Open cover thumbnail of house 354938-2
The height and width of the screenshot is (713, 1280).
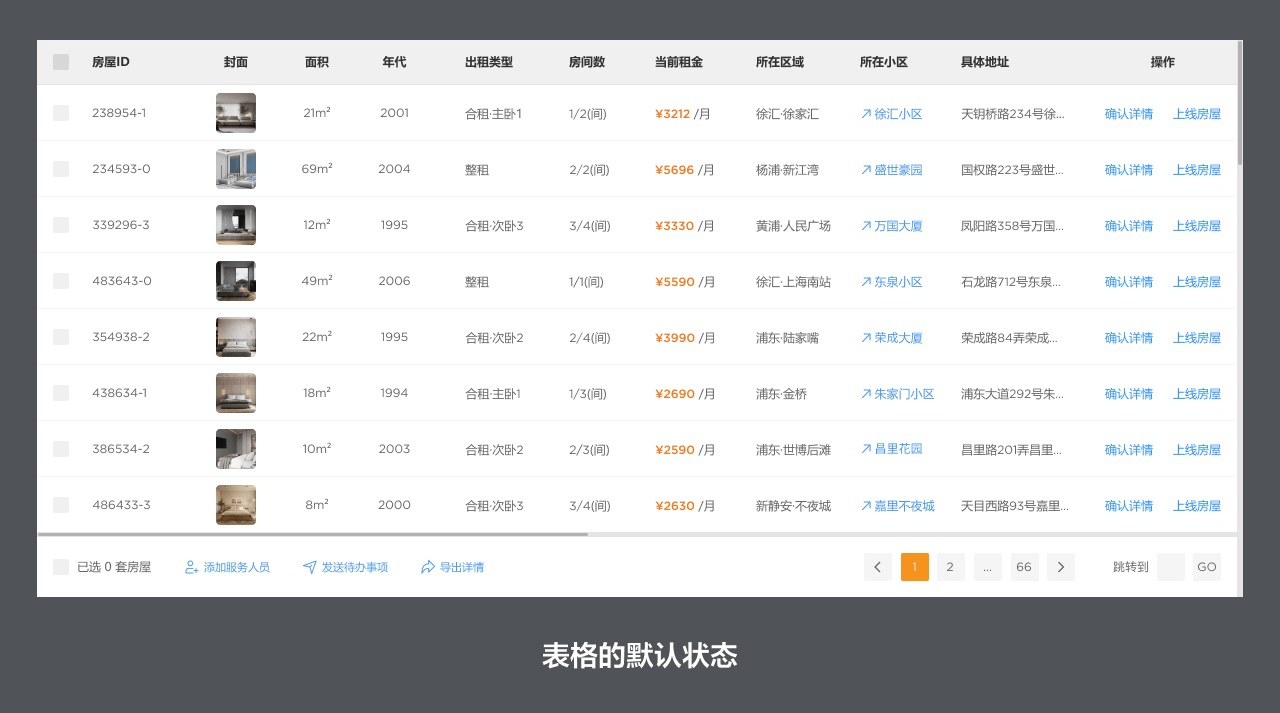click(x=236, y=337)
